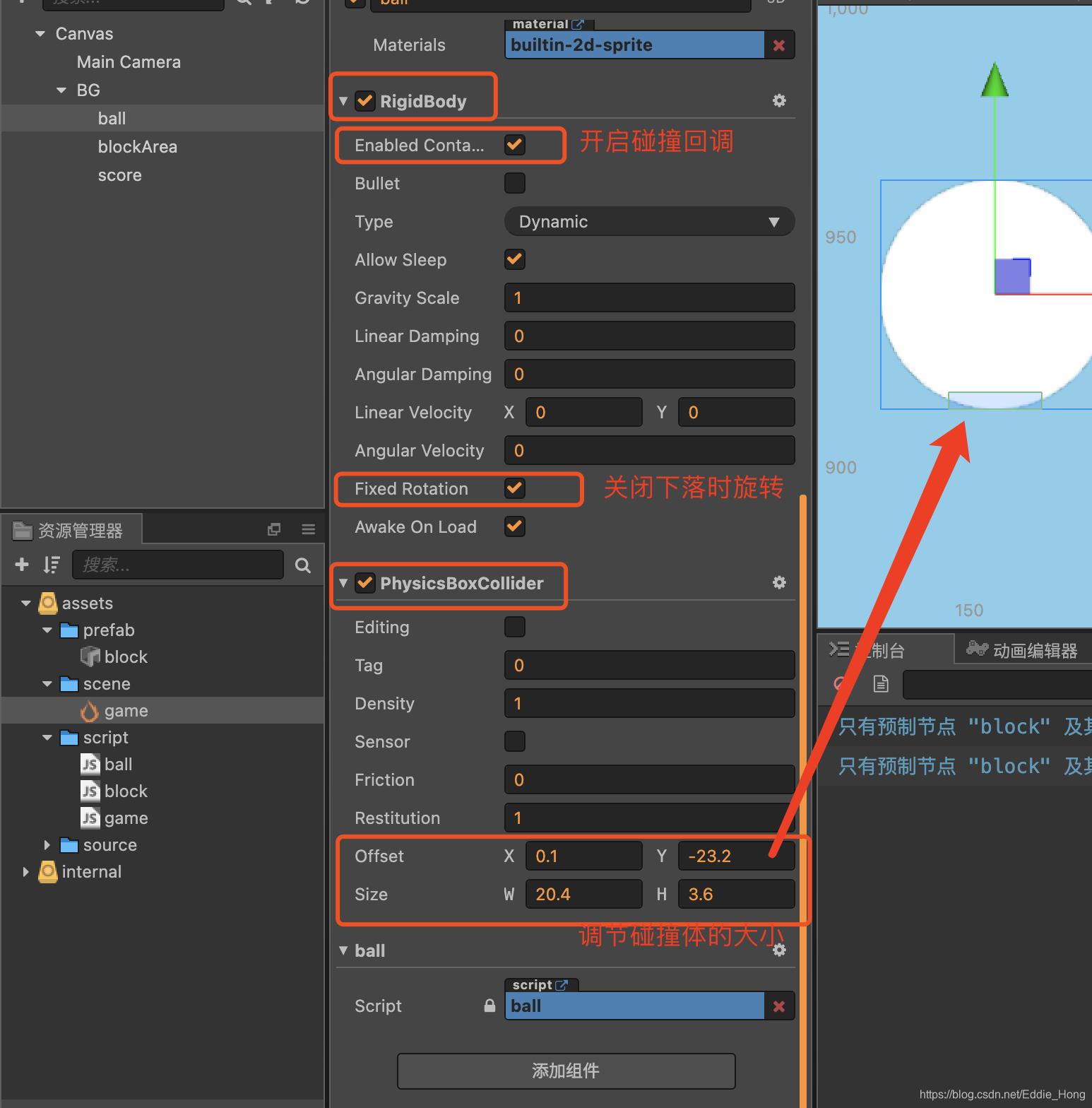Click the Friction input field
Image resolution: width=1092 pixels, height=1108 pixels.
pyautogui.click(x=649, y=779)
